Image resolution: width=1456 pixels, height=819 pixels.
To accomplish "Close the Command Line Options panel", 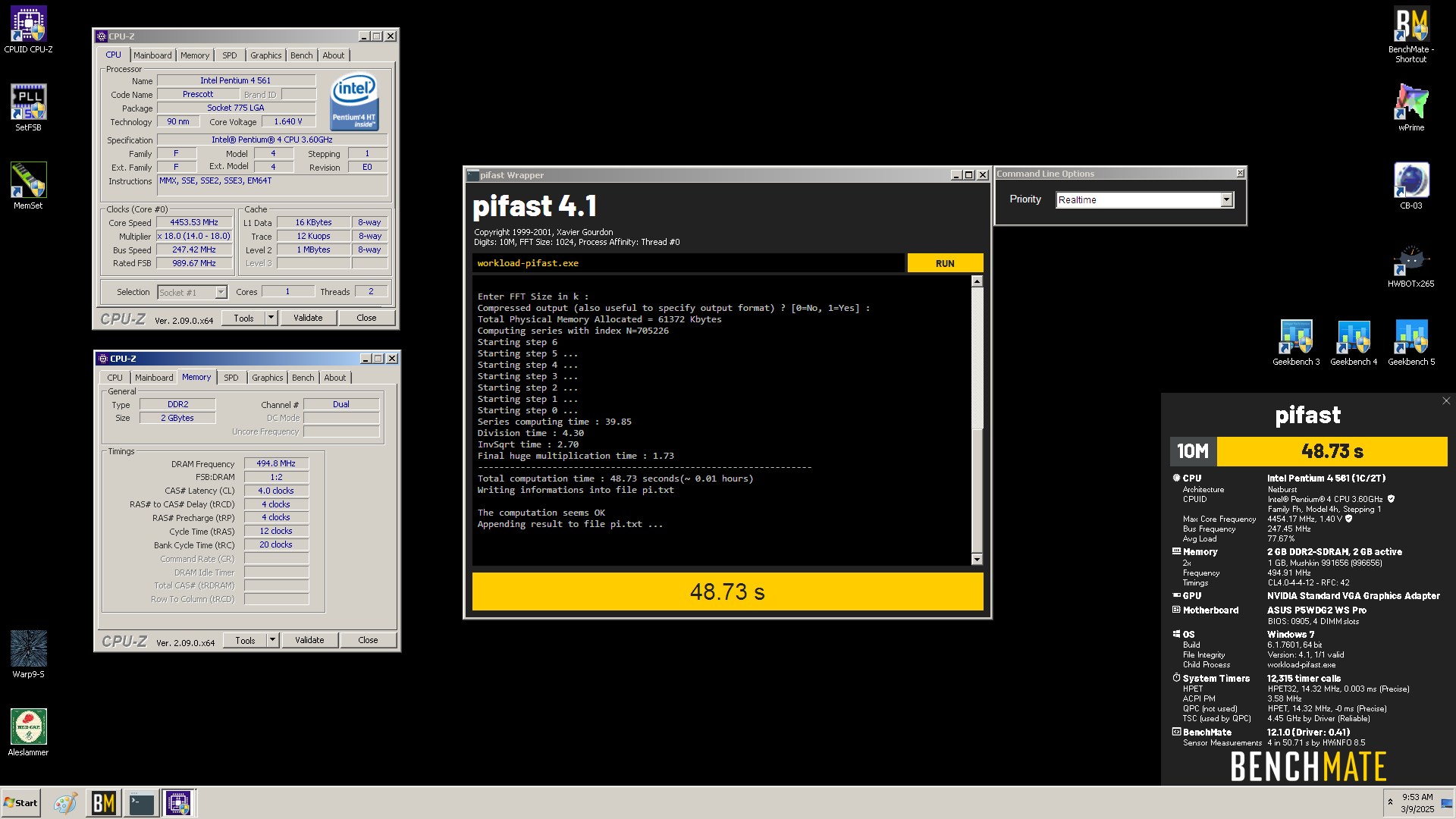I will point(1240,174).
